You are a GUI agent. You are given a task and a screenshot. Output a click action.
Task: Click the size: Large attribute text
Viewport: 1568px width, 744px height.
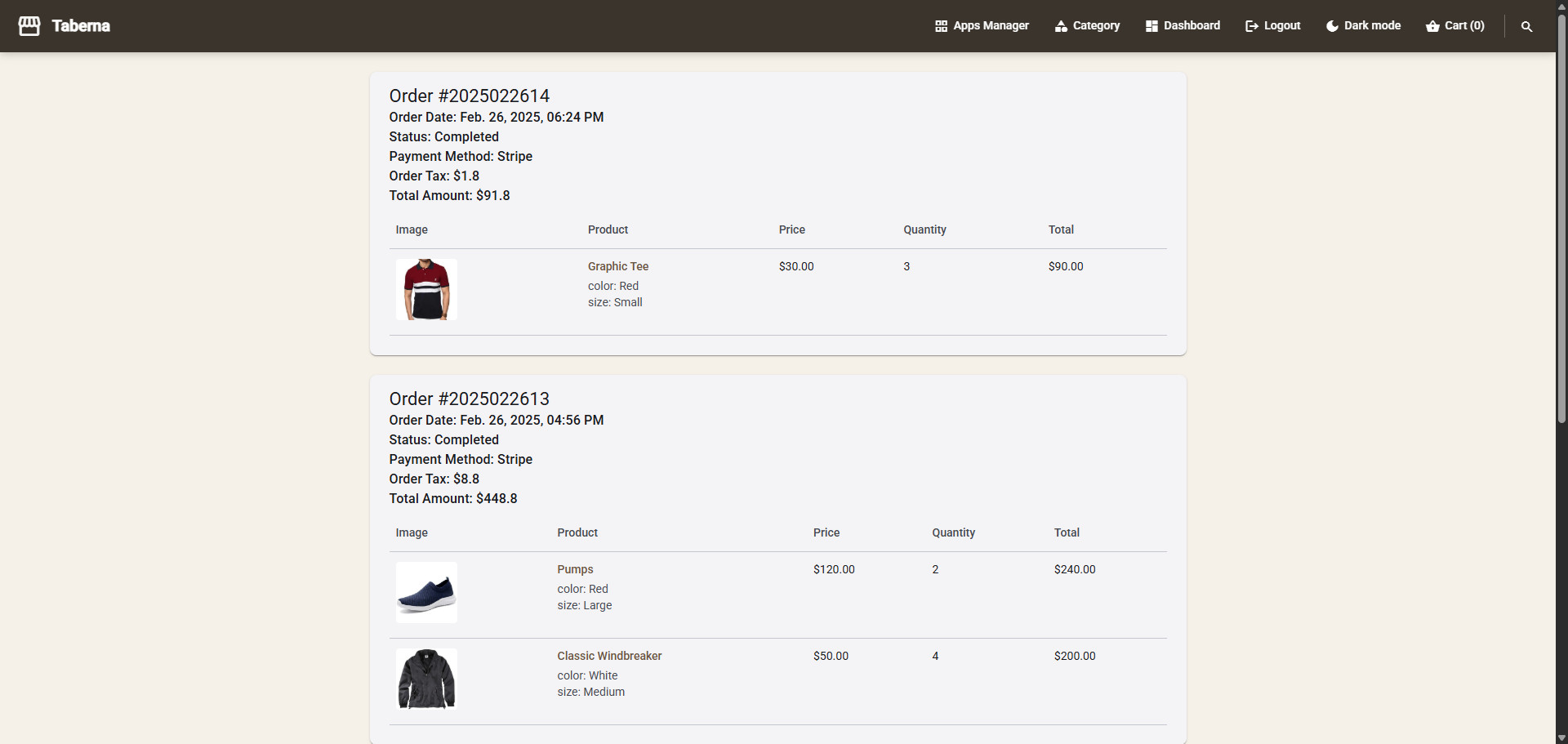[x=585, y=605]
